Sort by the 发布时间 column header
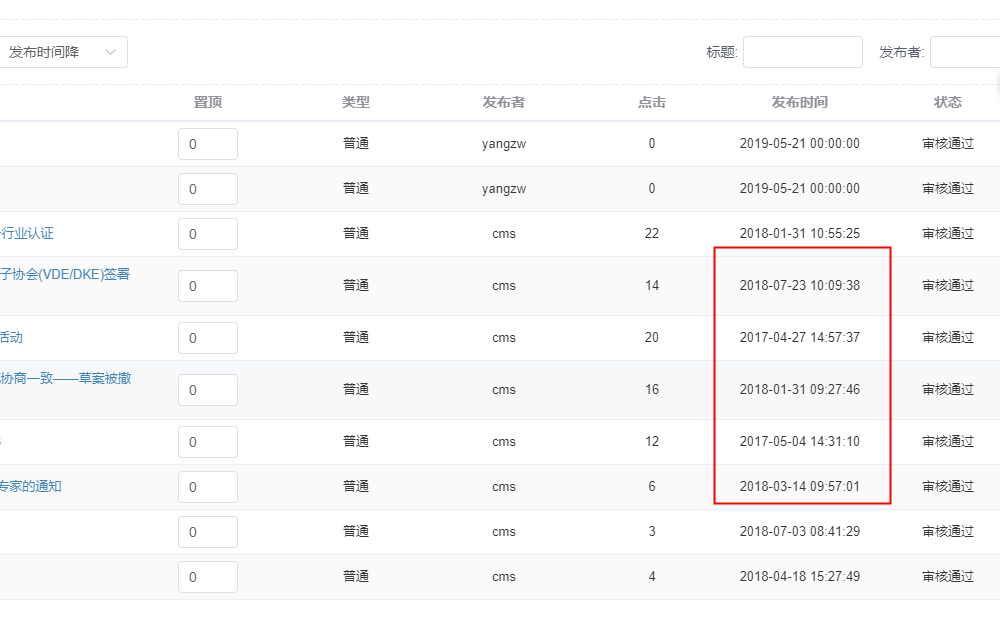This screenshot has height=623, width=1000. [800, 102]
